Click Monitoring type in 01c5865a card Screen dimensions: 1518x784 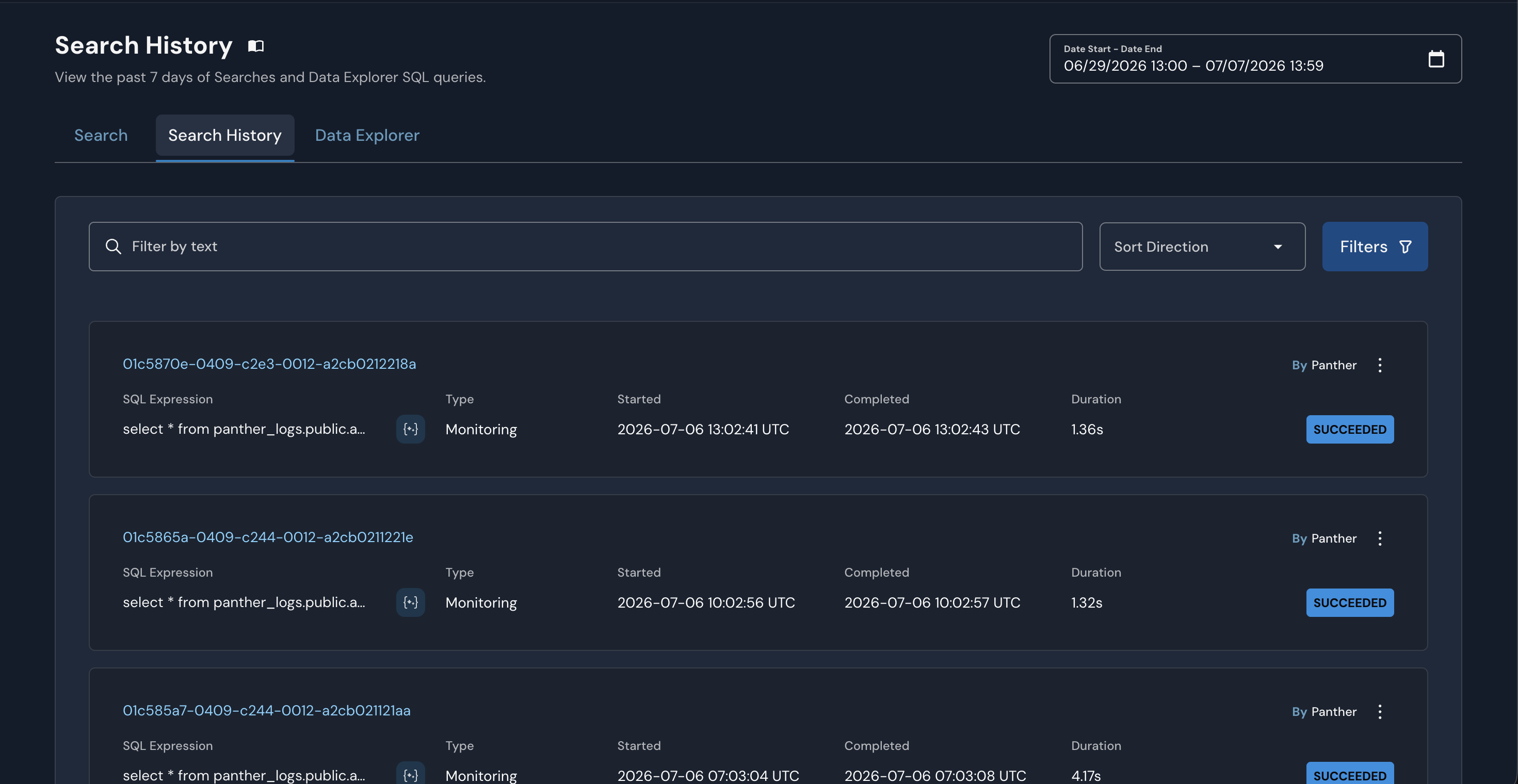click(481, 602)
